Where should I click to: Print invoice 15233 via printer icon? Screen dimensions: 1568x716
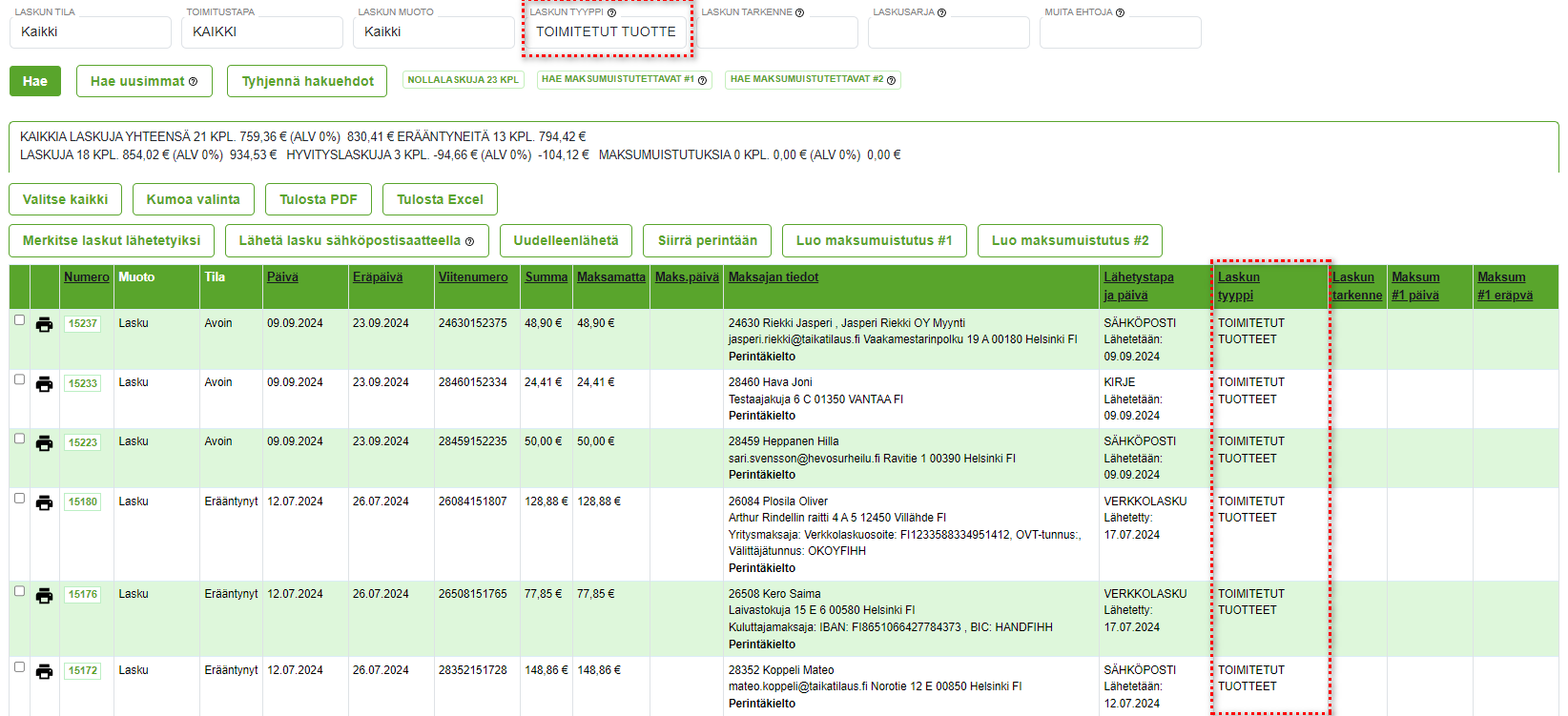click(44, 384)
